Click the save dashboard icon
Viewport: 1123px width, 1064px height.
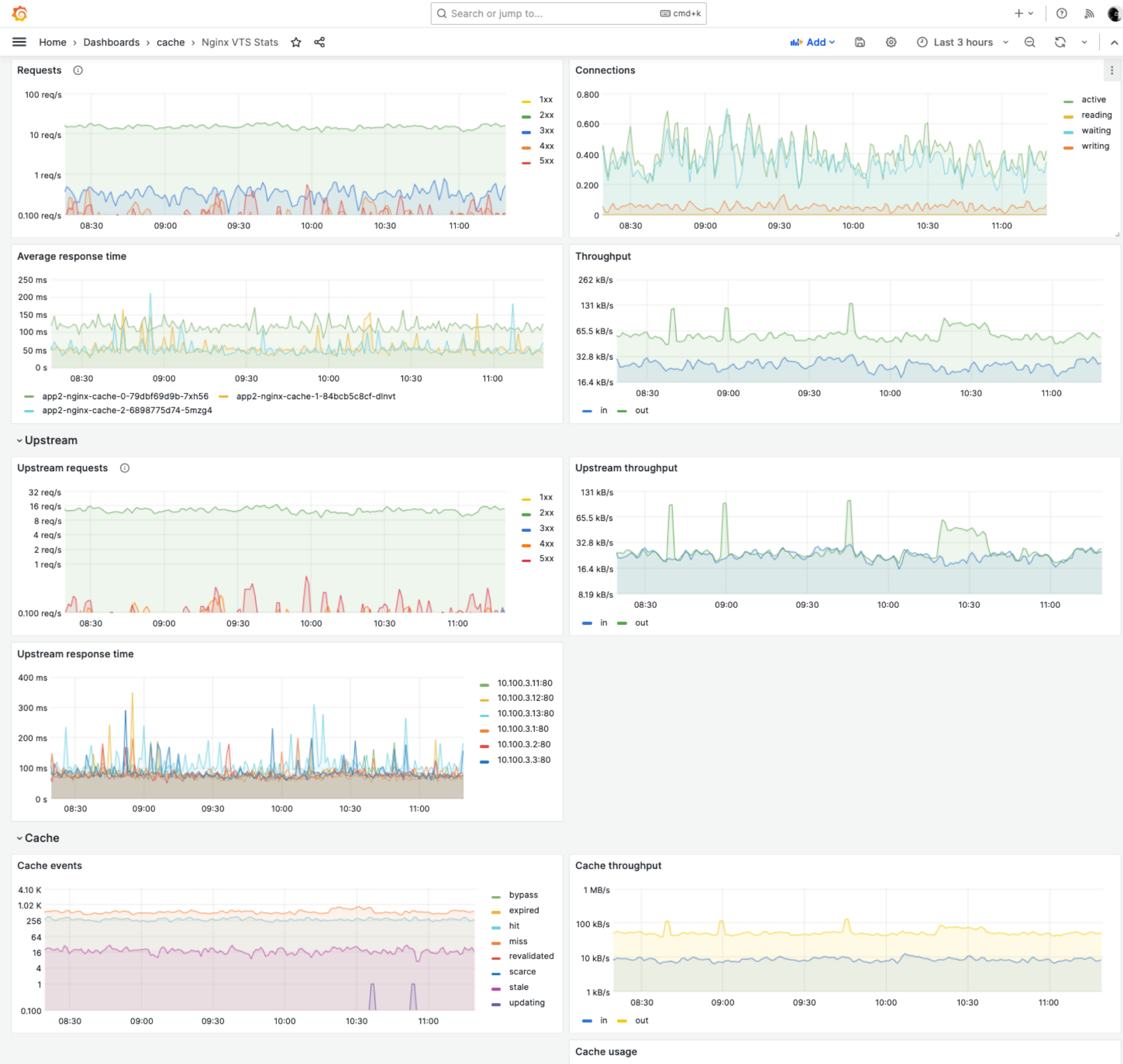click(x=860, y=42)
